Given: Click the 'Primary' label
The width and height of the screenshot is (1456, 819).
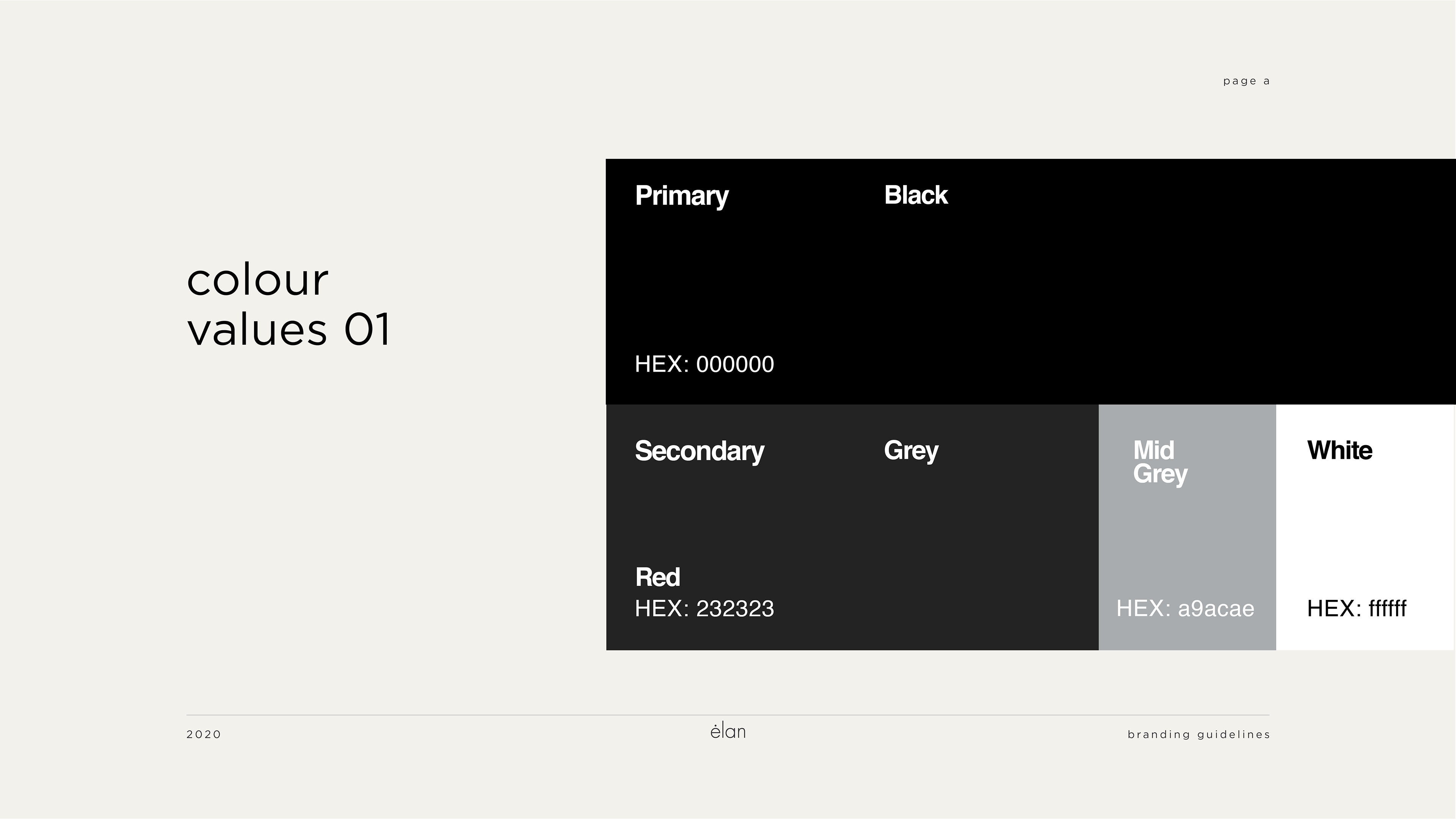Looking at the screenshot, I should pos(682,196).
